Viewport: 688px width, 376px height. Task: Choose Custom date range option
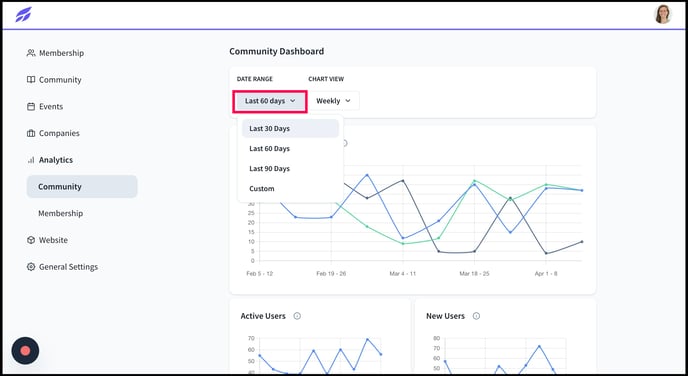(x=290, y=189)
